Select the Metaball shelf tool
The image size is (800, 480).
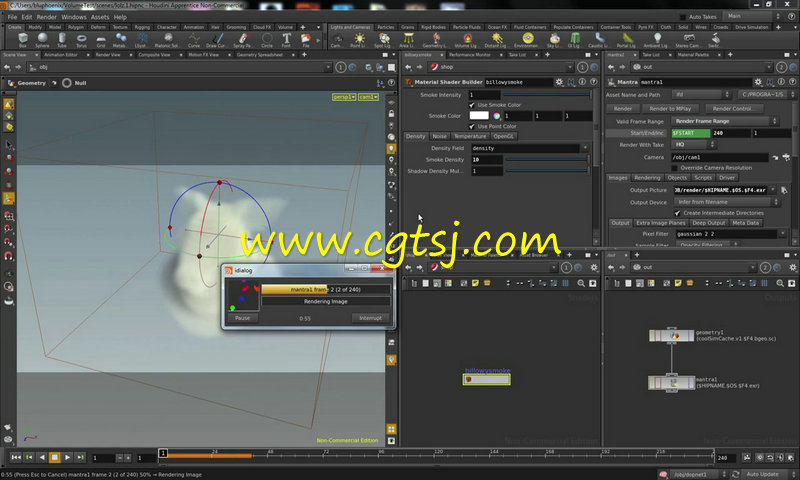point(121,40)
